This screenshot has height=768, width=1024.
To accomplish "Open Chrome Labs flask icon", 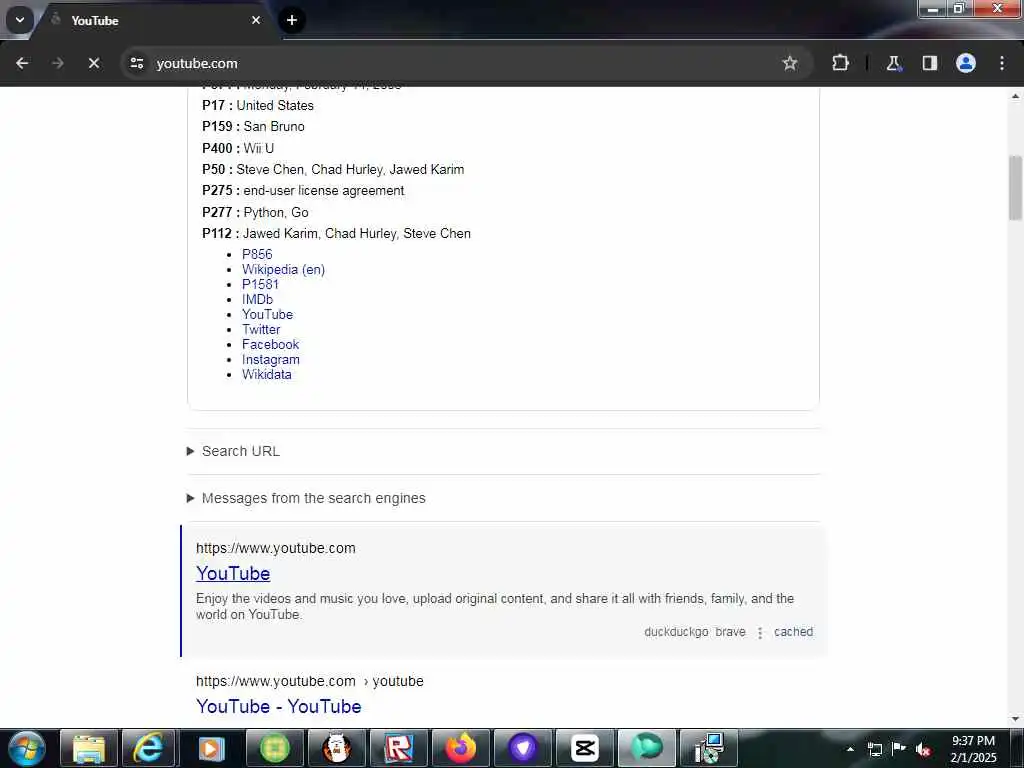I will [x=893, y=63].
